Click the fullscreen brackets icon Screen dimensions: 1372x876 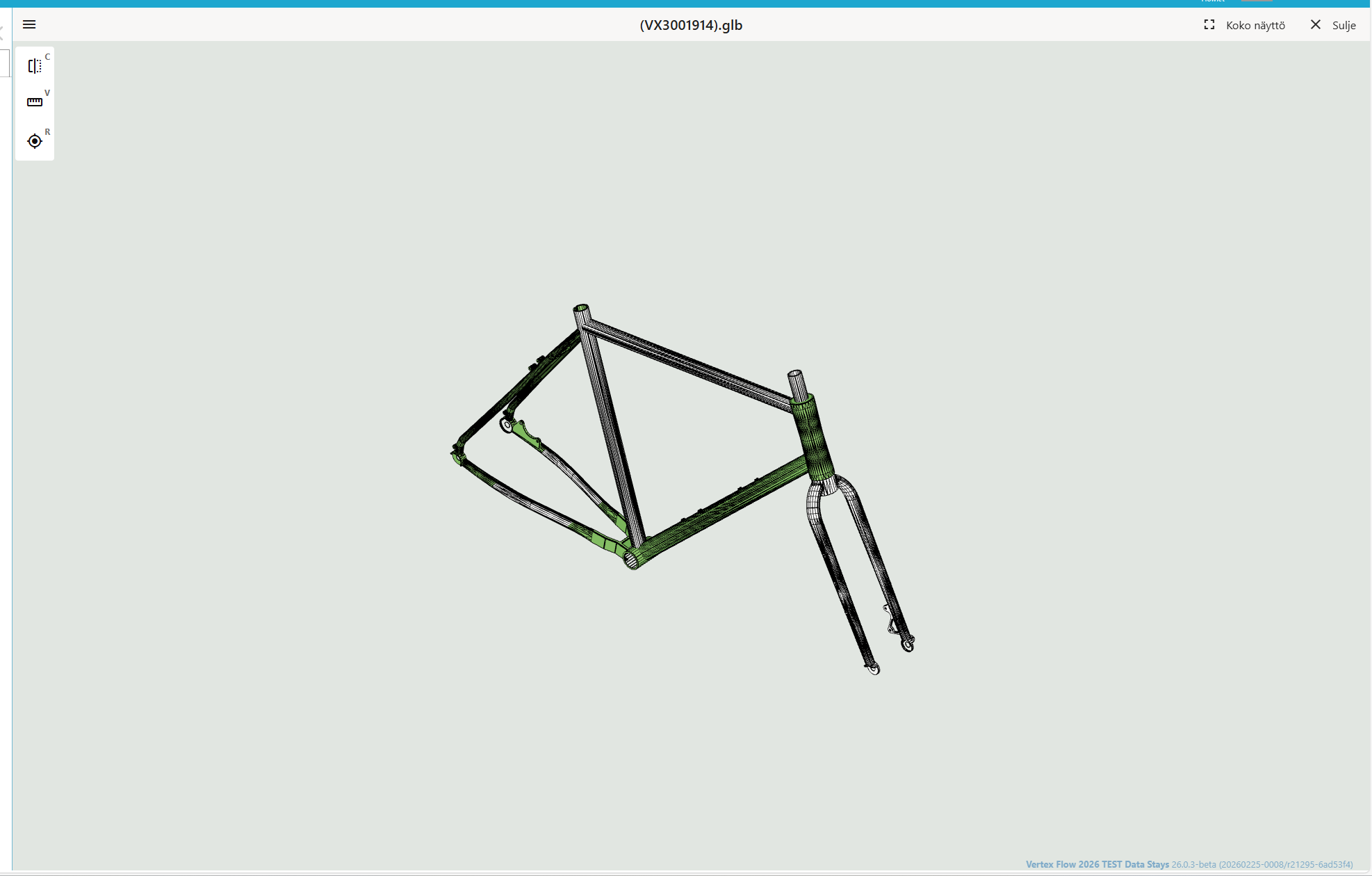click(x=1209, y=25)
